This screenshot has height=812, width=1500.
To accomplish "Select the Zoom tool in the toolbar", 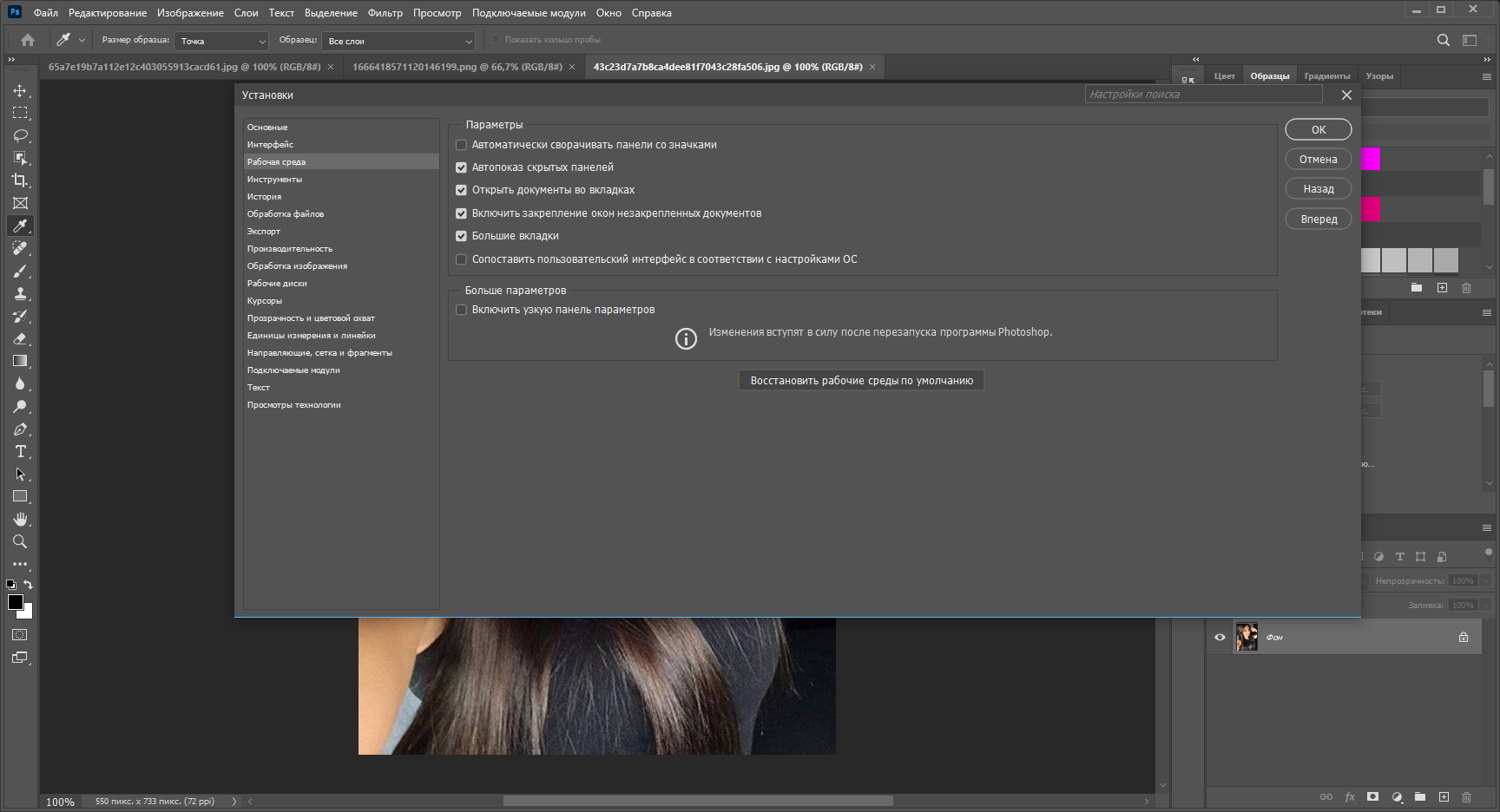I will pos(20,541).
